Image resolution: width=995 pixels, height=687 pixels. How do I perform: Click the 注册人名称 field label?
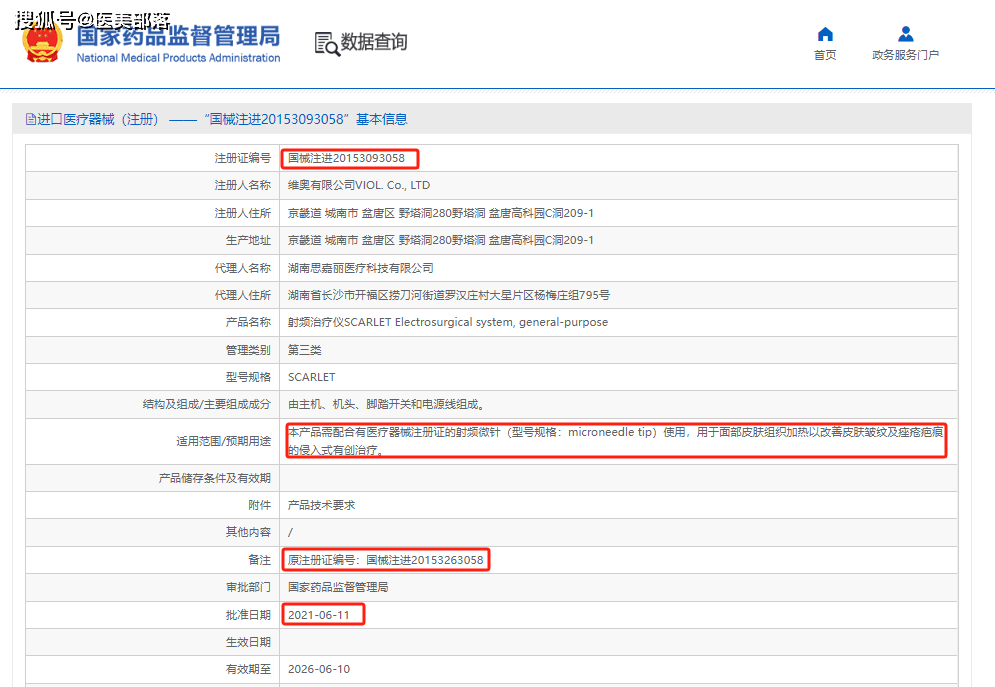pyautogui.click(x=242, y=185)
